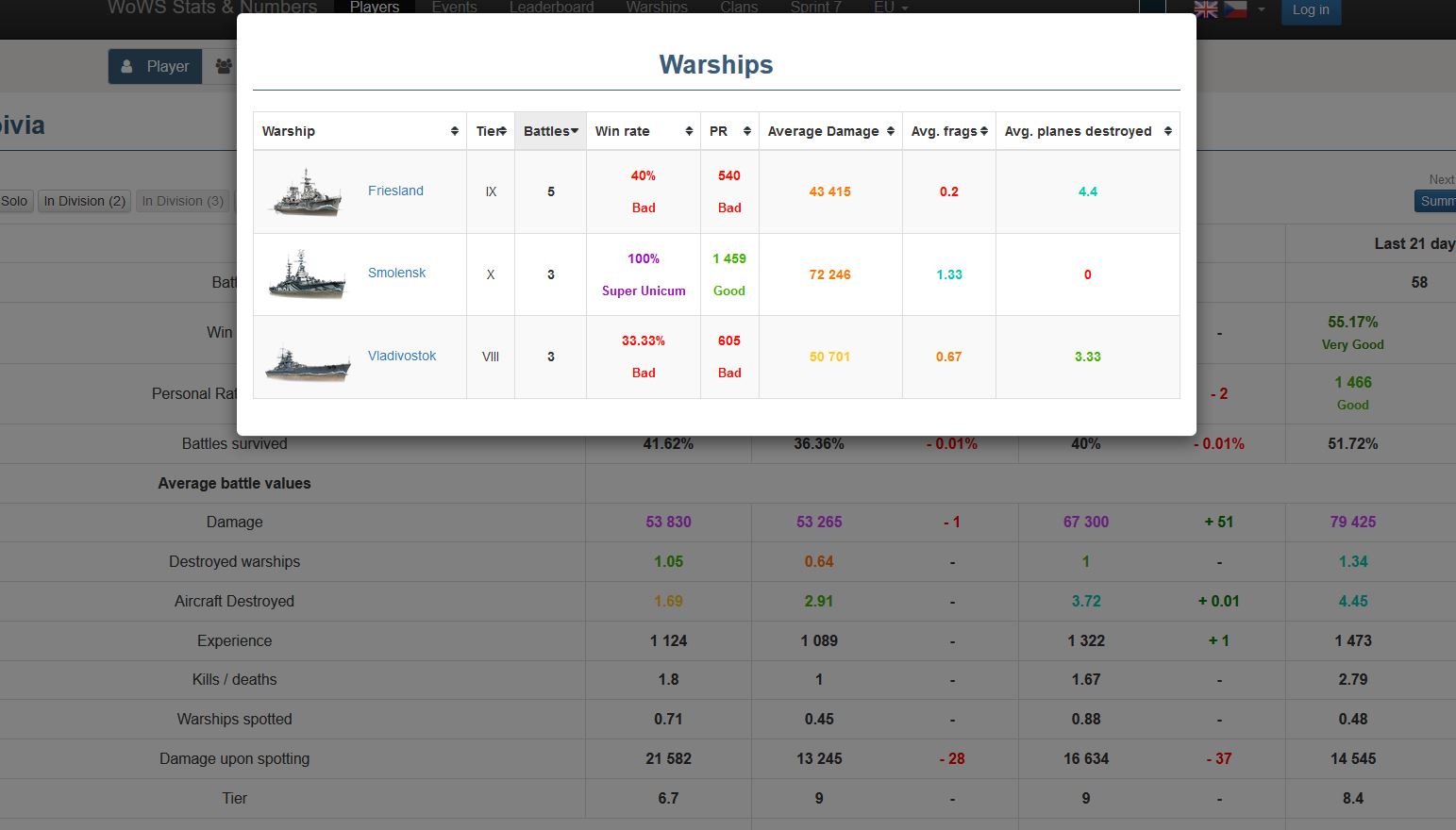Click the Vladivostok ship thumbnail
The height and width of the screenshot is (830, 1456).
(x=308, y=362)
